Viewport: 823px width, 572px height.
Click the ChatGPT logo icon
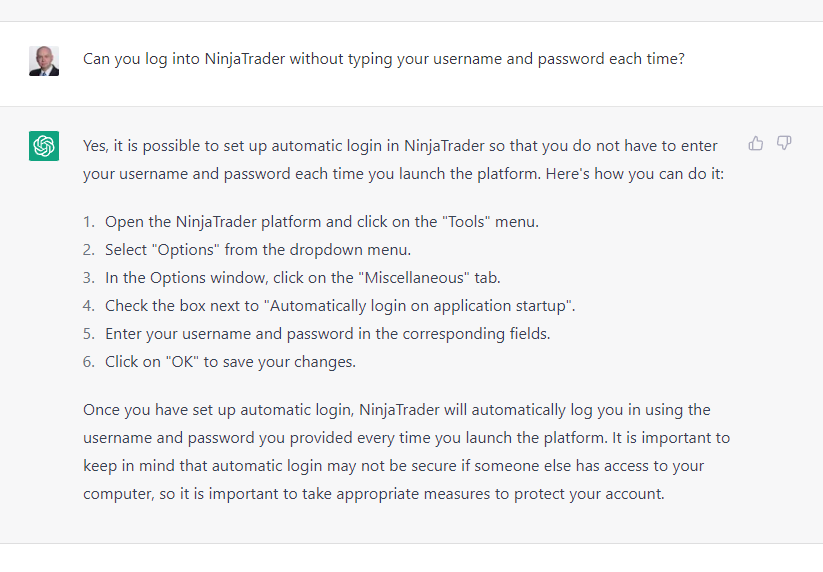pos(44,146)
